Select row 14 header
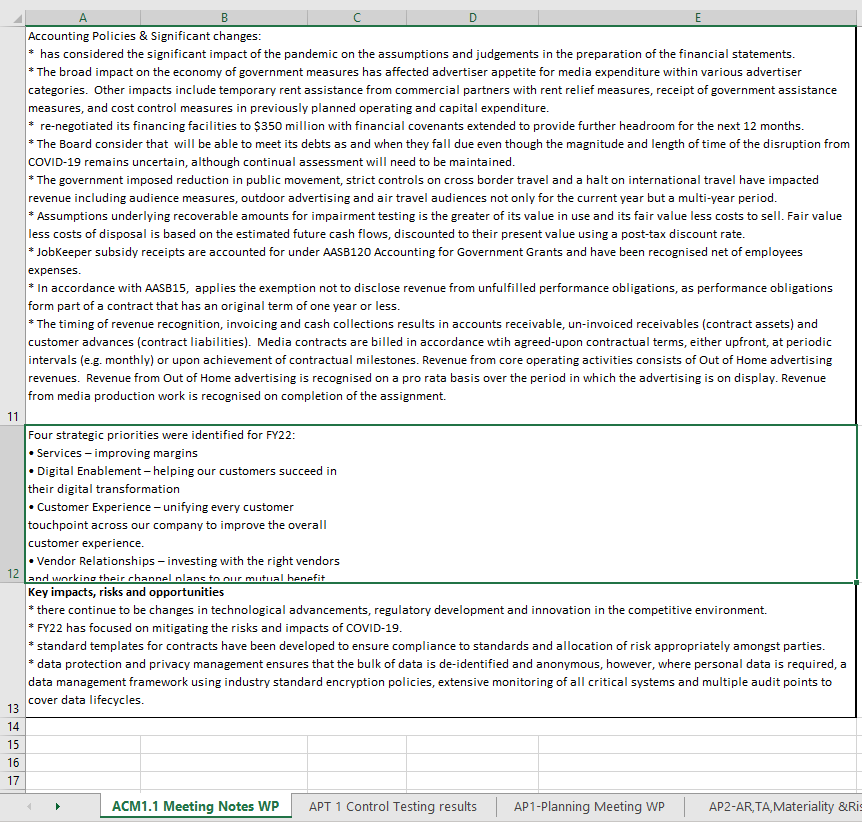Screen dimensions: 862x822 (x=13, y=726)
